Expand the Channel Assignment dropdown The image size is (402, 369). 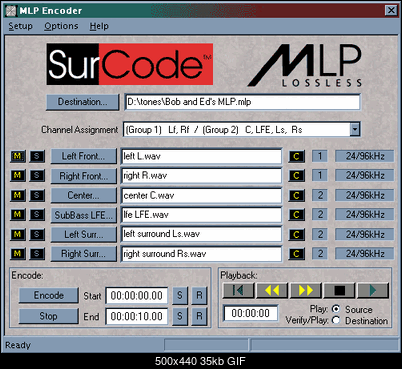[x=355, y=129]
